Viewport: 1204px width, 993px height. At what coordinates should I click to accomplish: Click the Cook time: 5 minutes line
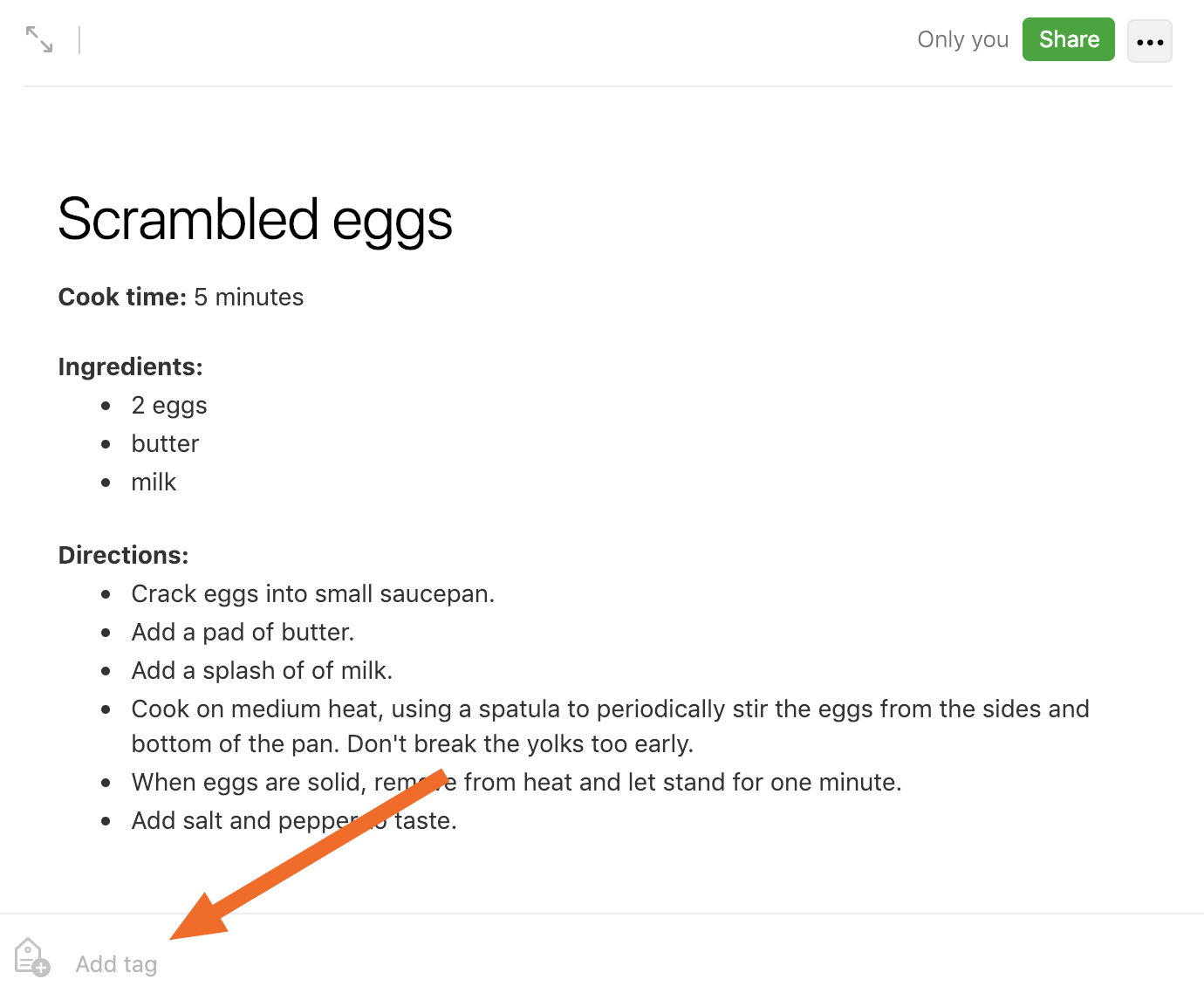(181, 297)
